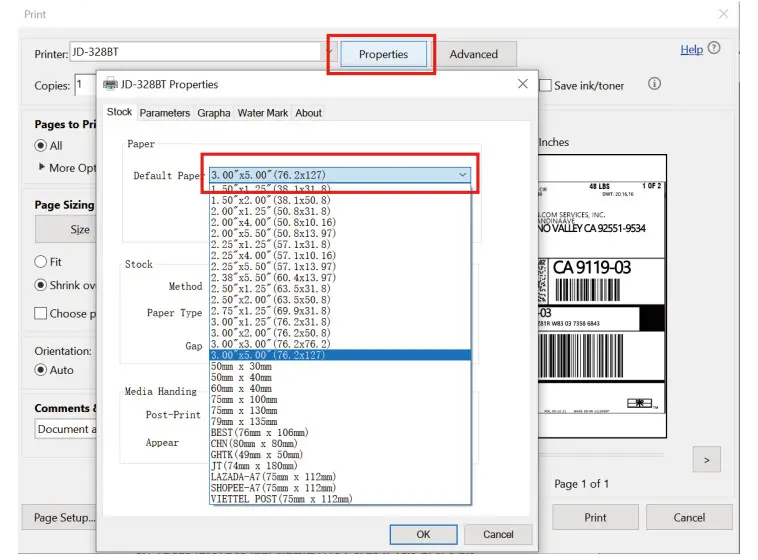The height and width of the screenshot is (560, 758).
Task: Click the Properties button
Action: pos(383,54)
